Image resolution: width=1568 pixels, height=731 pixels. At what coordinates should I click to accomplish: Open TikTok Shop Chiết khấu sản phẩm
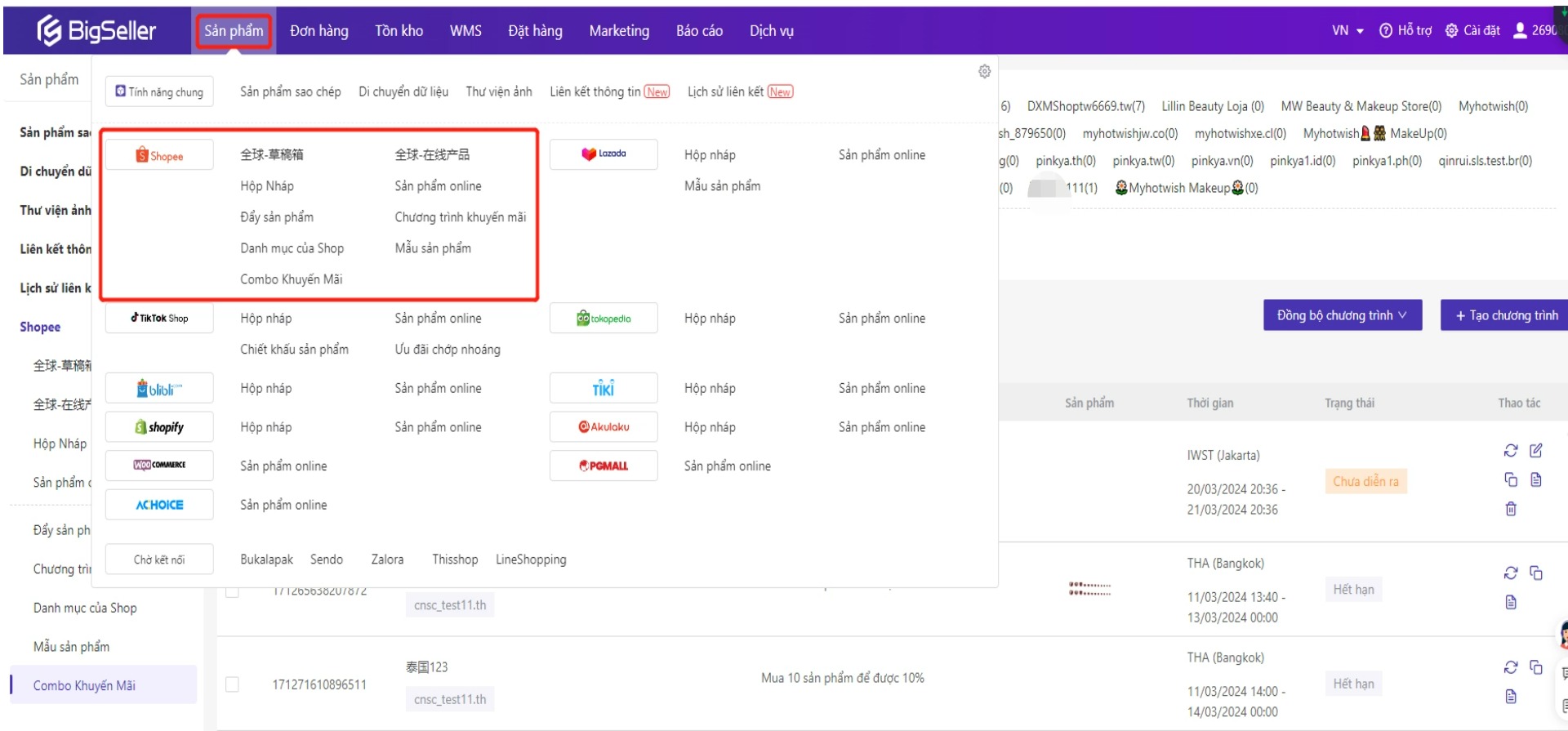294,350
